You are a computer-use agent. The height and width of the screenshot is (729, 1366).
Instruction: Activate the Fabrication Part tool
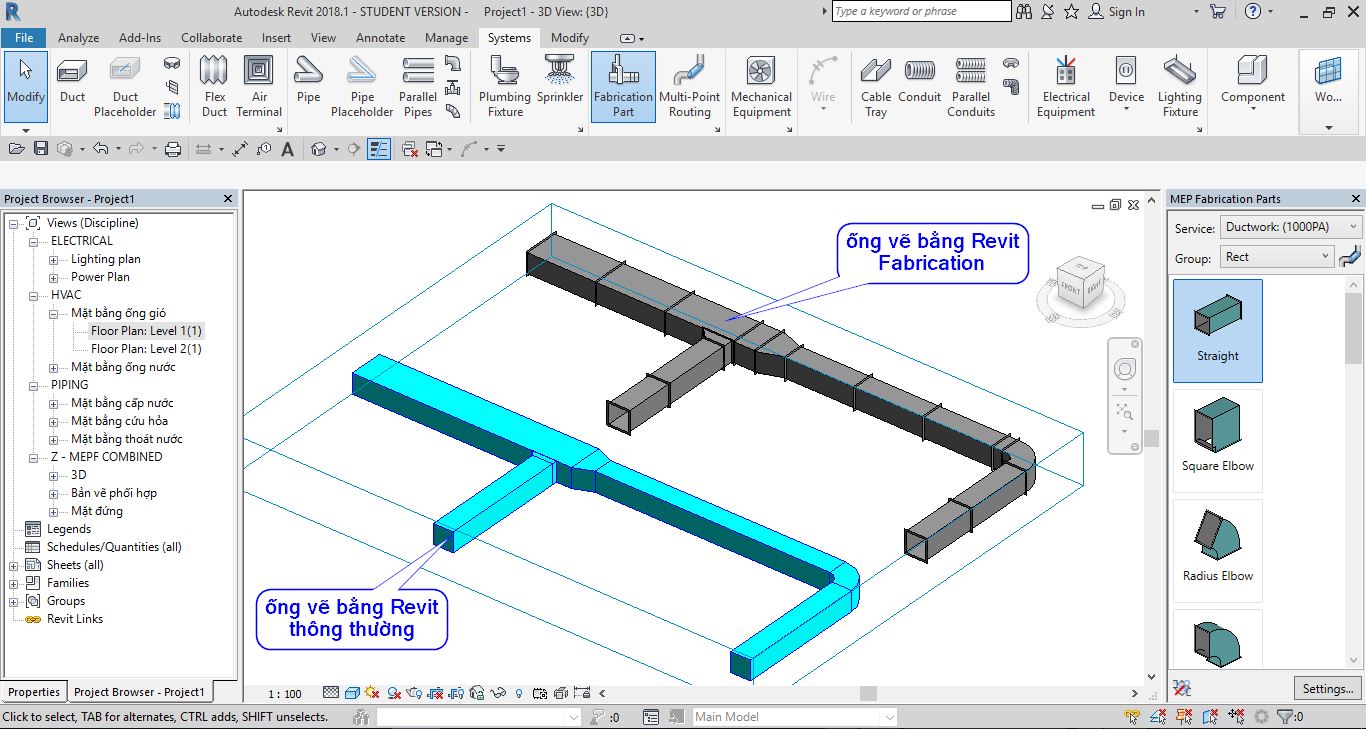(x=622, y=85)
